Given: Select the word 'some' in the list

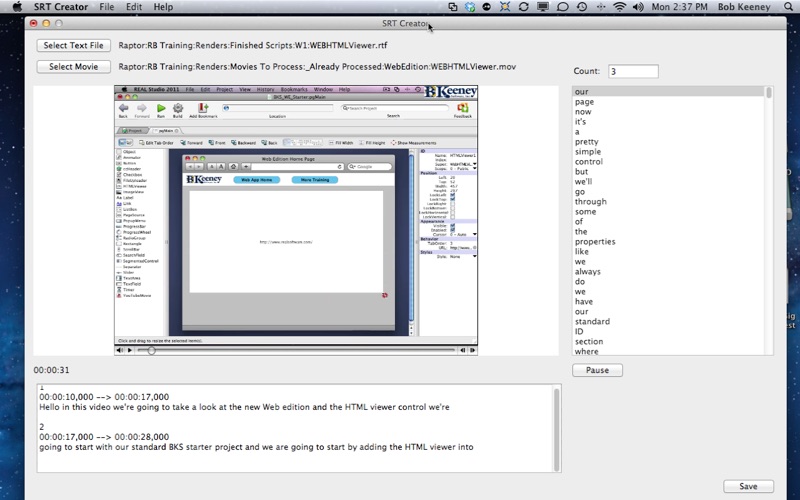Looking at the screenshot, I should coord(586,212).
